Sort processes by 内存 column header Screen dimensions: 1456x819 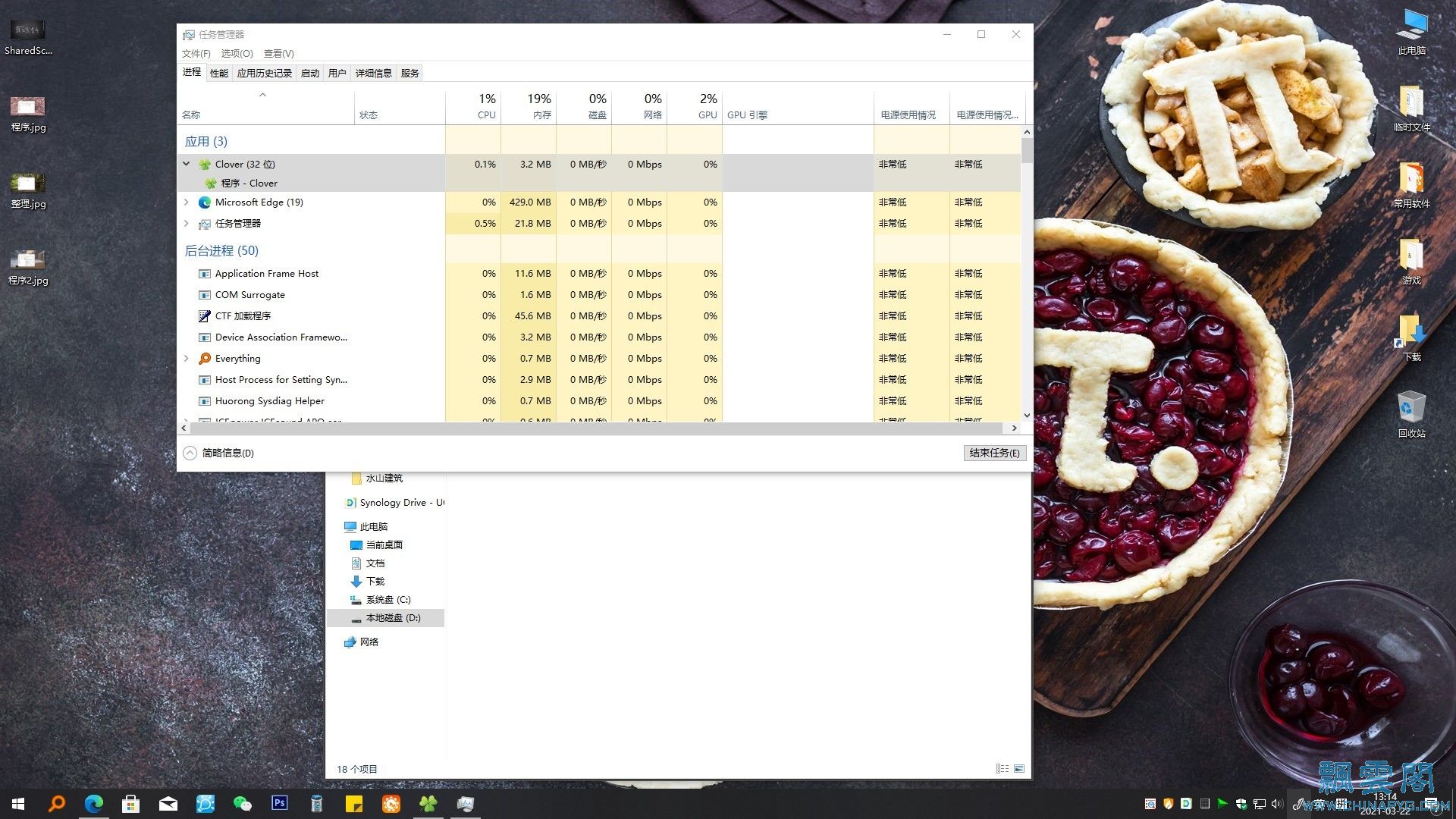529,107
